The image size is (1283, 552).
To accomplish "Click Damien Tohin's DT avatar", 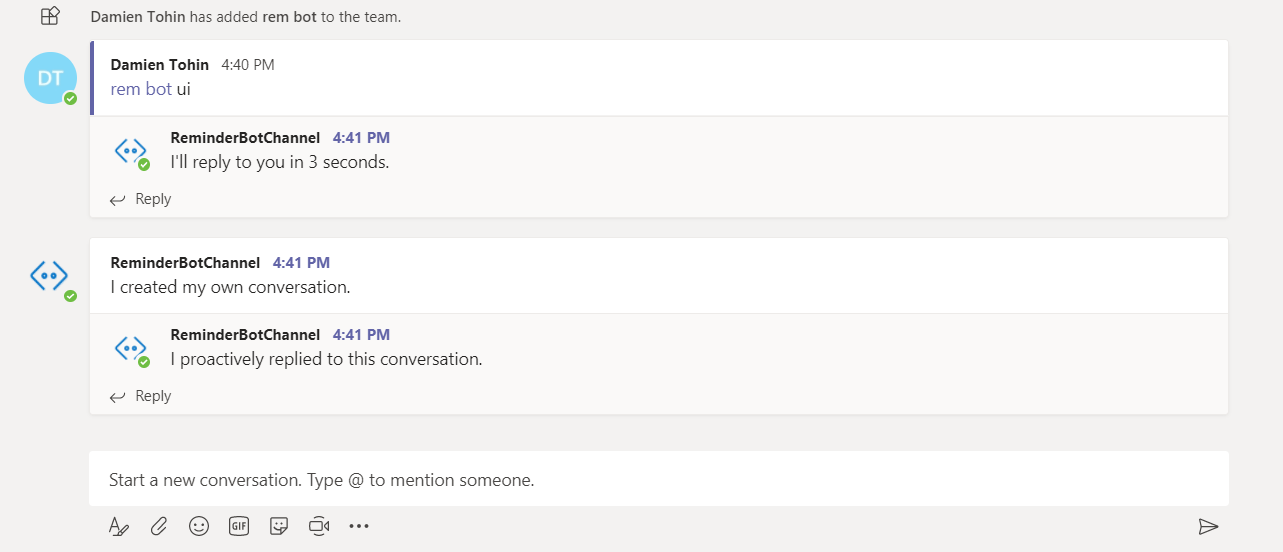I will 50,78.
